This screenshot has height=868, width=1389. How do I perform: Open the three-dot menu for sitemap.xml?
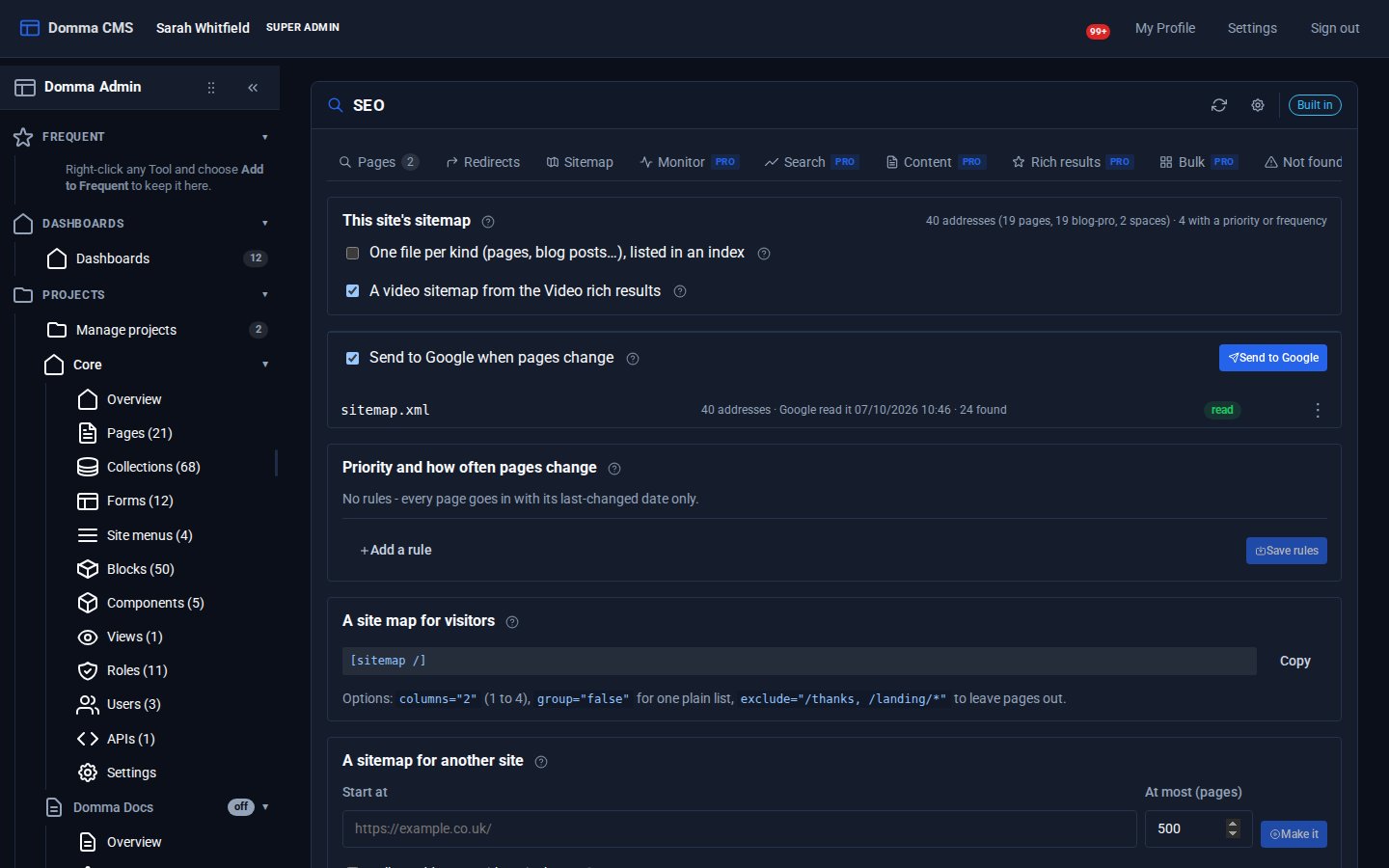[1318, 410]
